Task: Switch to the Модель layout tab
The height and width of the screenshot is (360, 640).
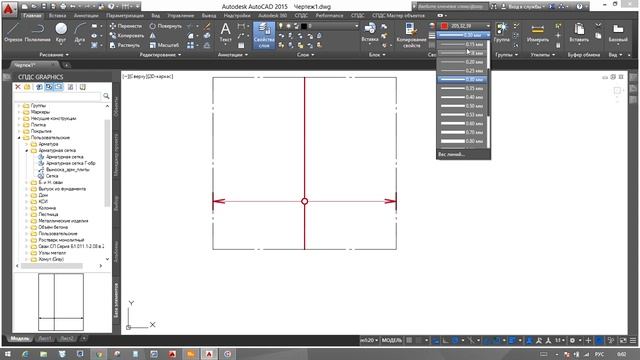Action: 20,339
